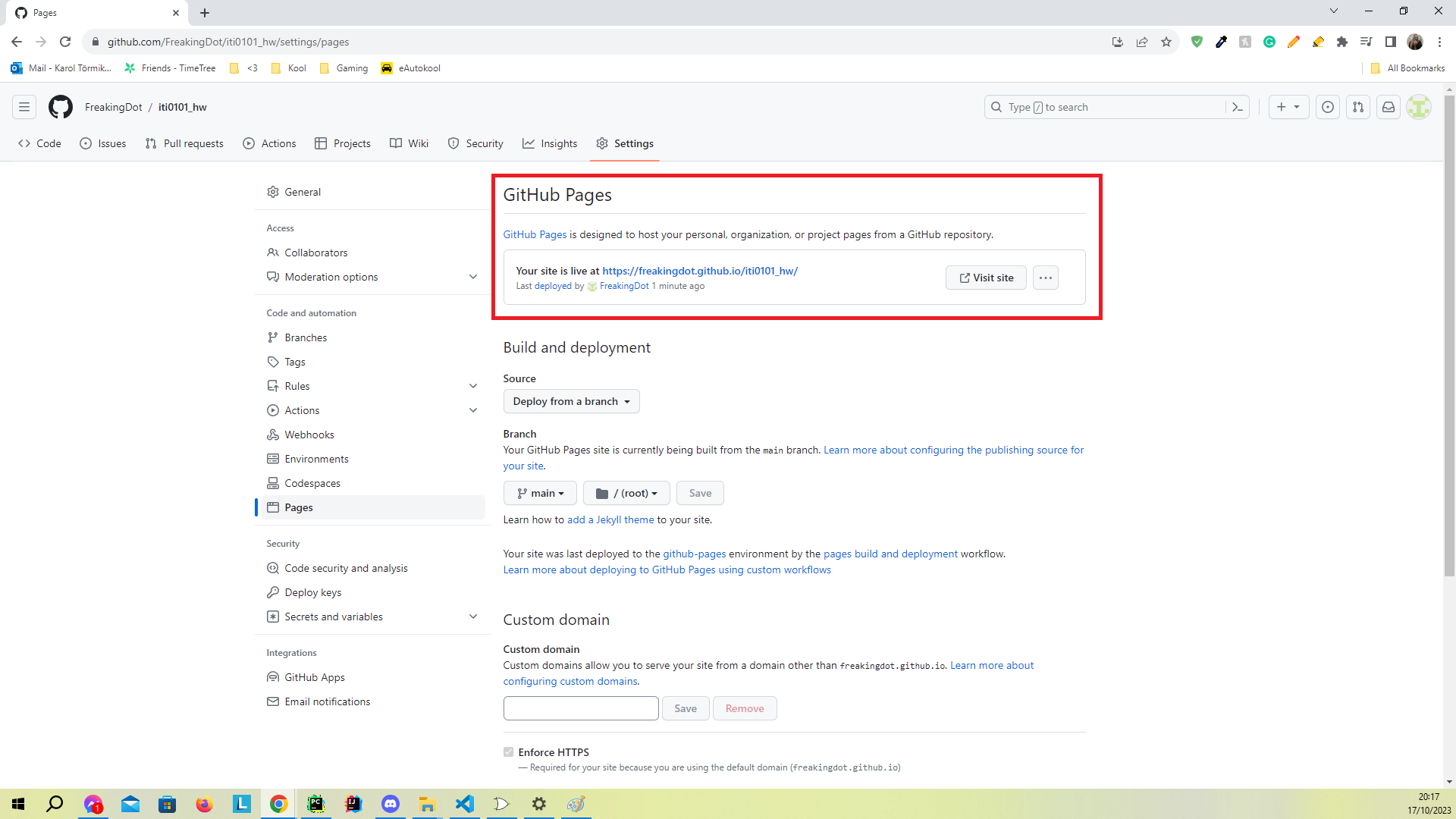Open Firefox from the taskbar

tap(205, 804)
